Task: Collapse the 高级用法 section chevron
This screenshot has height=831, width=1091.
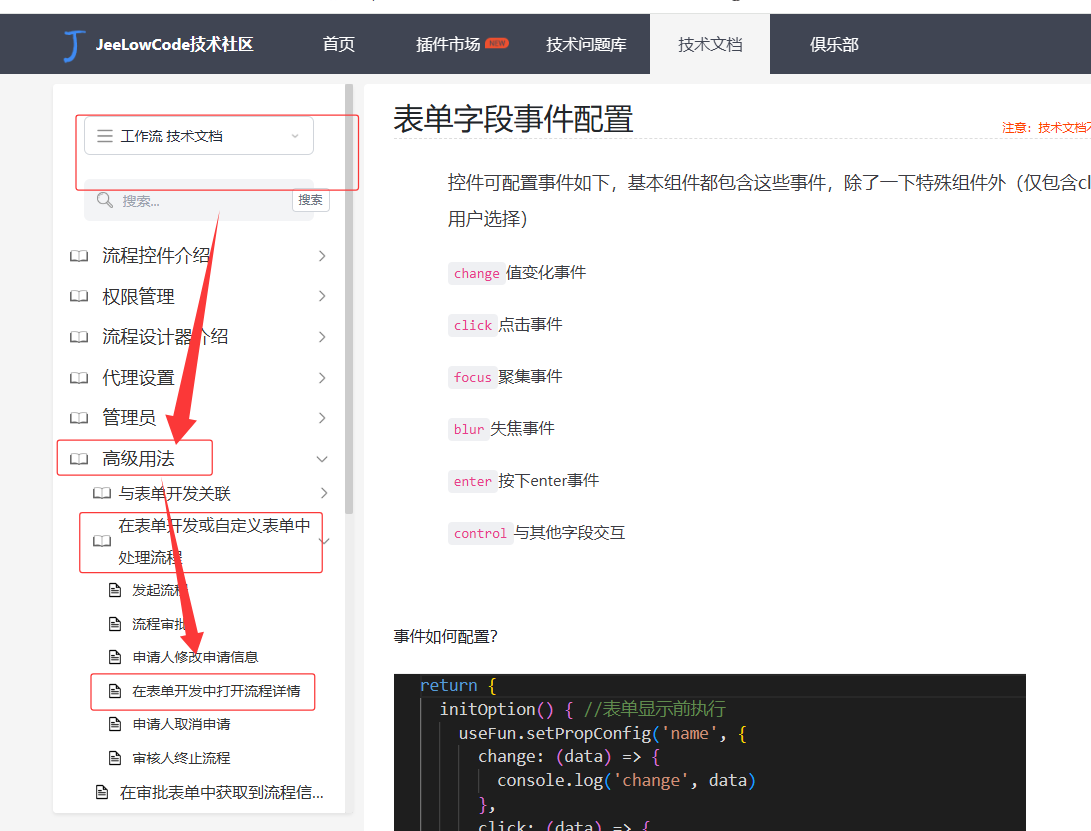Action: point(322,459)
